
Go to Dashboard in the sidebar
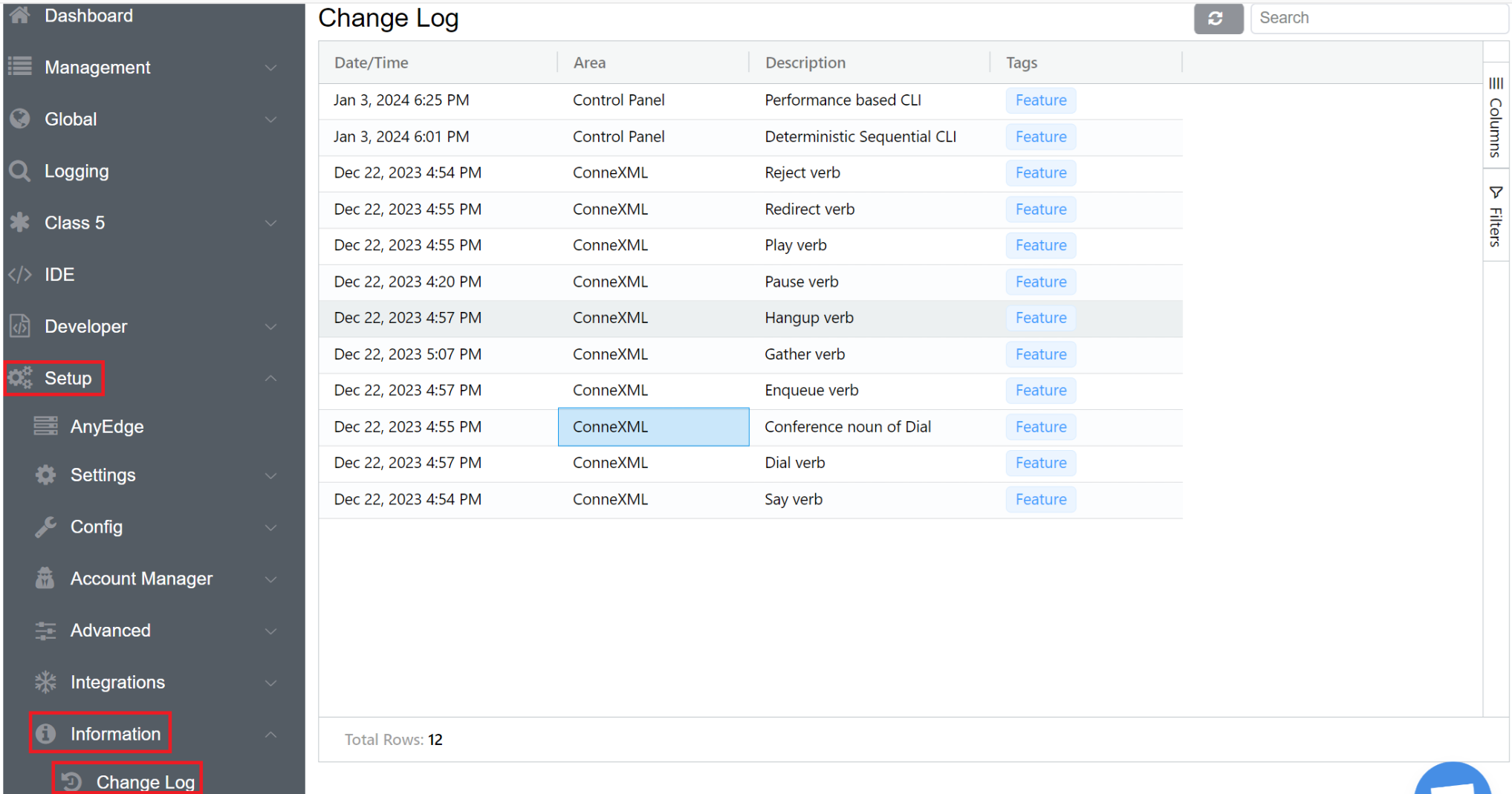(88, 16)
